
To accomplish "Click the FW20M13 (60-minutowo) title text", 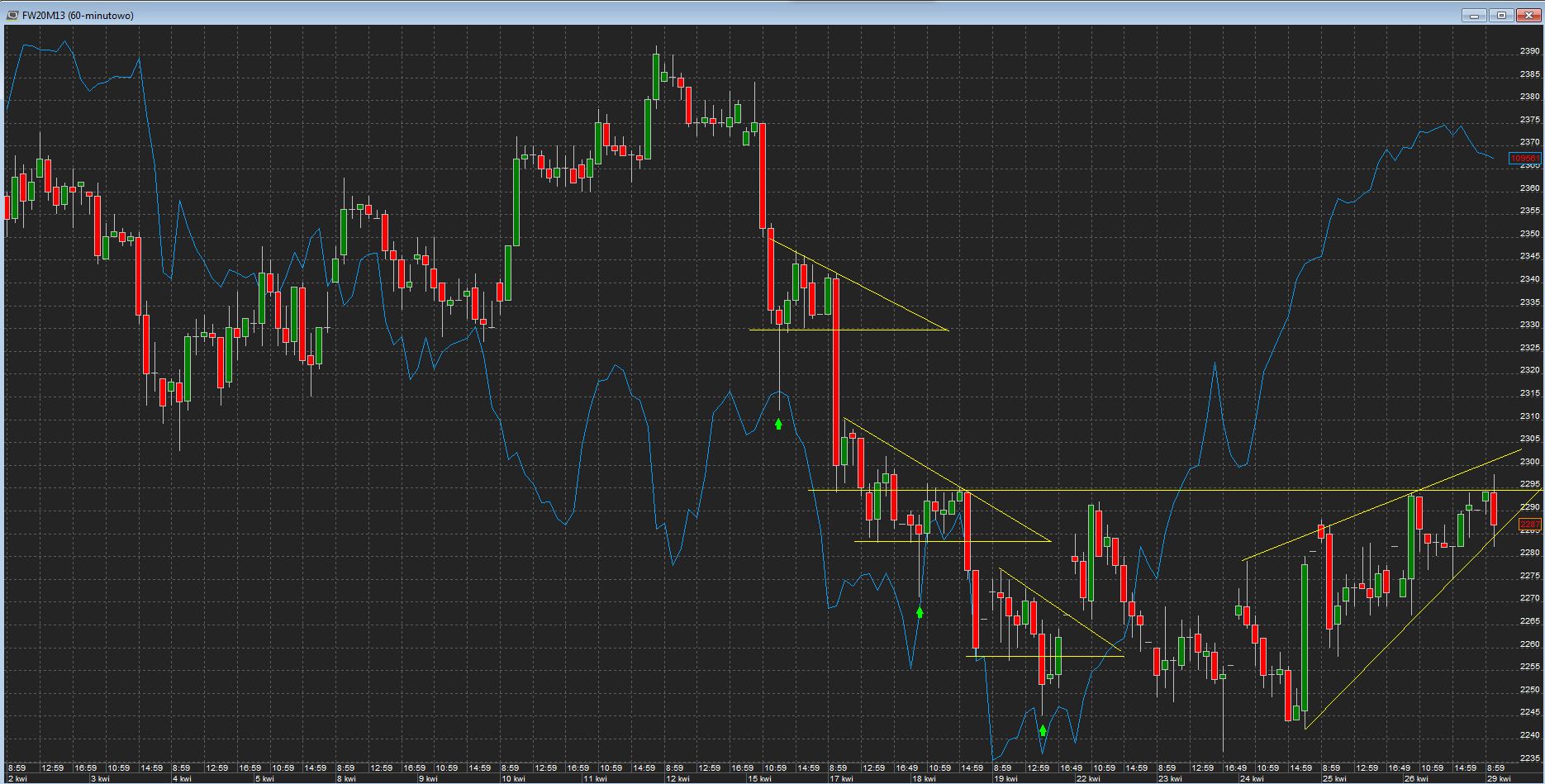I will (x=78, y=15).
